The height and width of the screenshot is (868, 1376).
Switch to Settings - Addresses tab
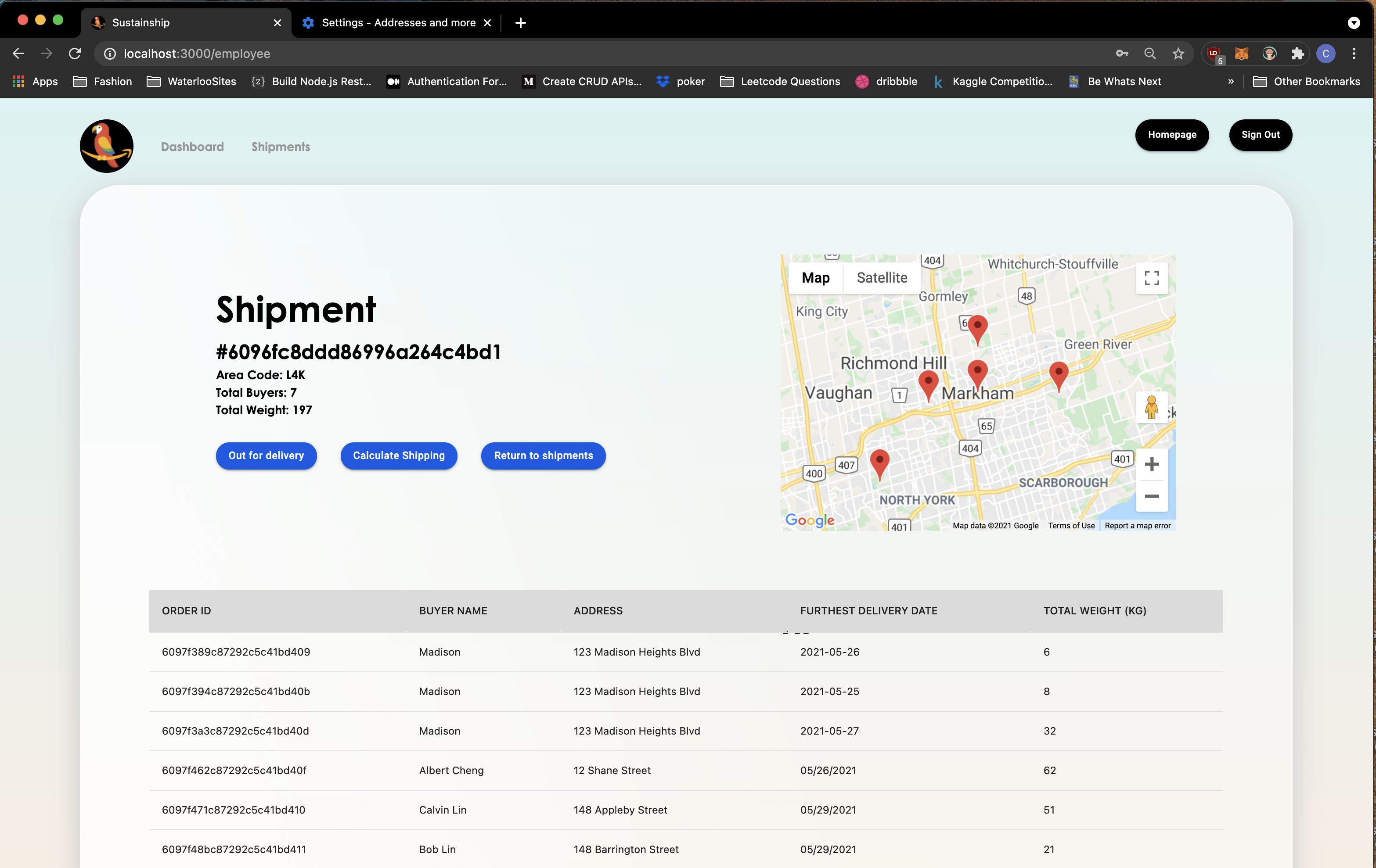coord(398,23)
